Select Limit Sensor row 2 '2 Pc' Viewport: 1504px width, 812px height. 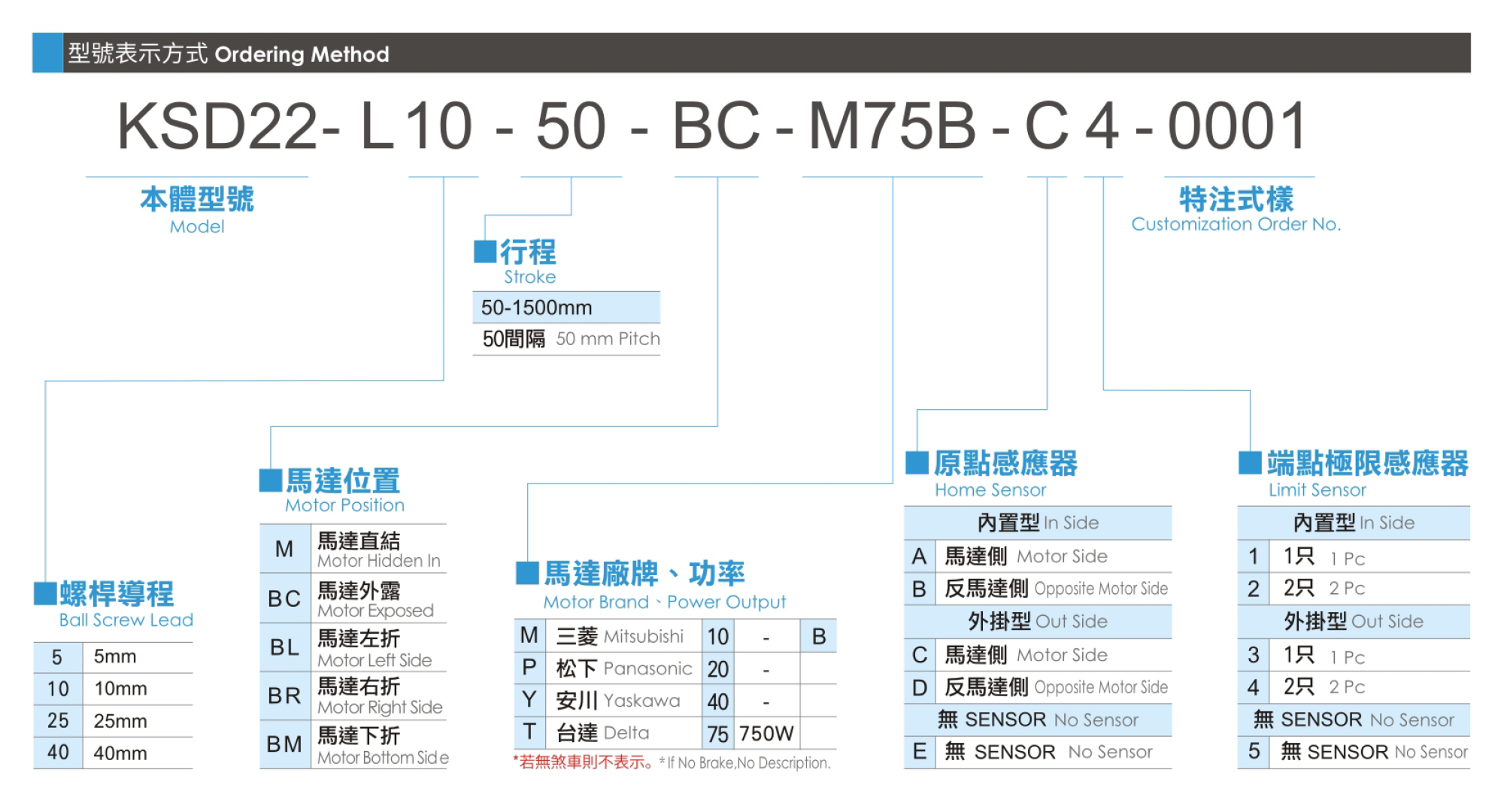(x=1354, y=589)
